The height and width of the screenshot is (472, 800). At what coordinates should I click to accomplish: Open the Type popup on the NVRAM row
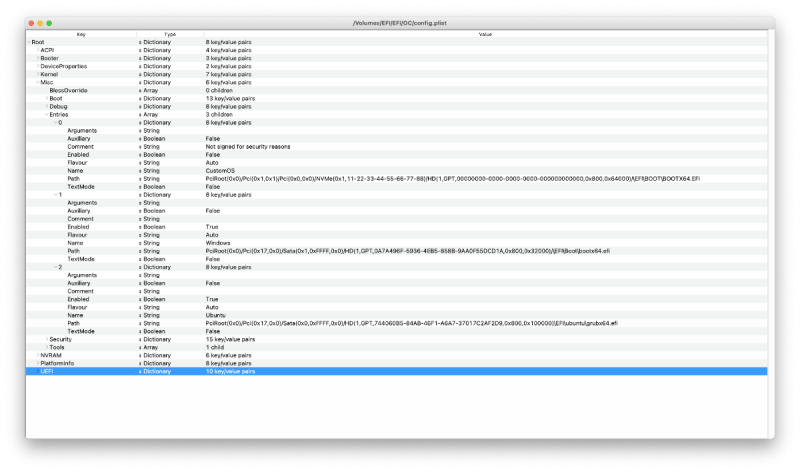pyautogui.click(x=140, y=356)
